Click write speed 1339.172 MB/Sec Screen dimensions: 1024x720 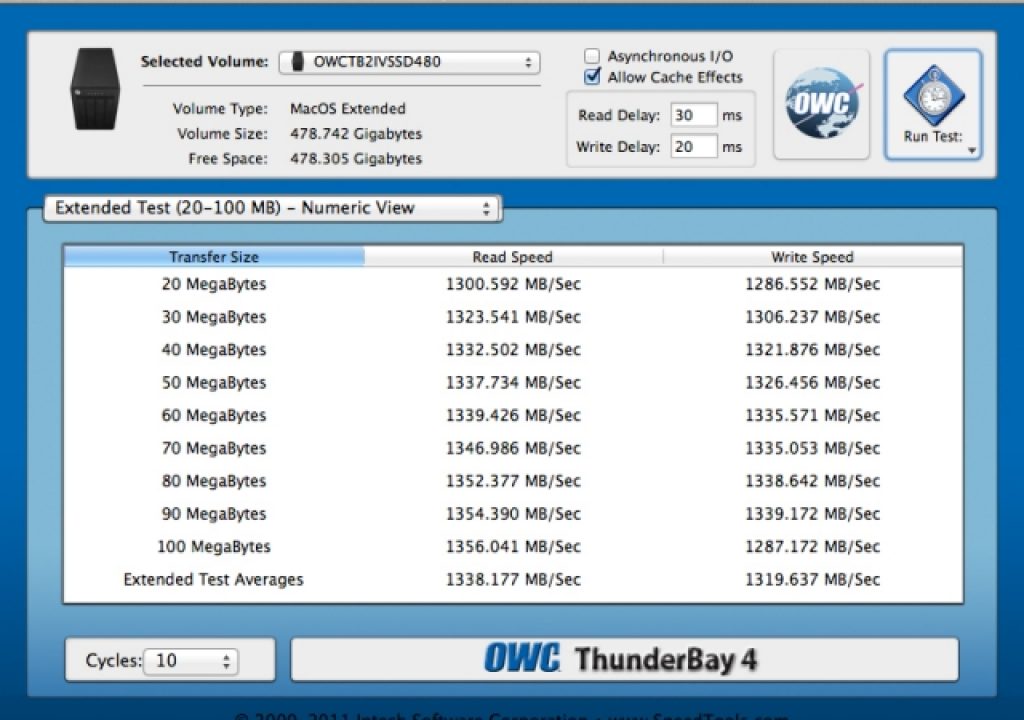[x=812, y=514]
